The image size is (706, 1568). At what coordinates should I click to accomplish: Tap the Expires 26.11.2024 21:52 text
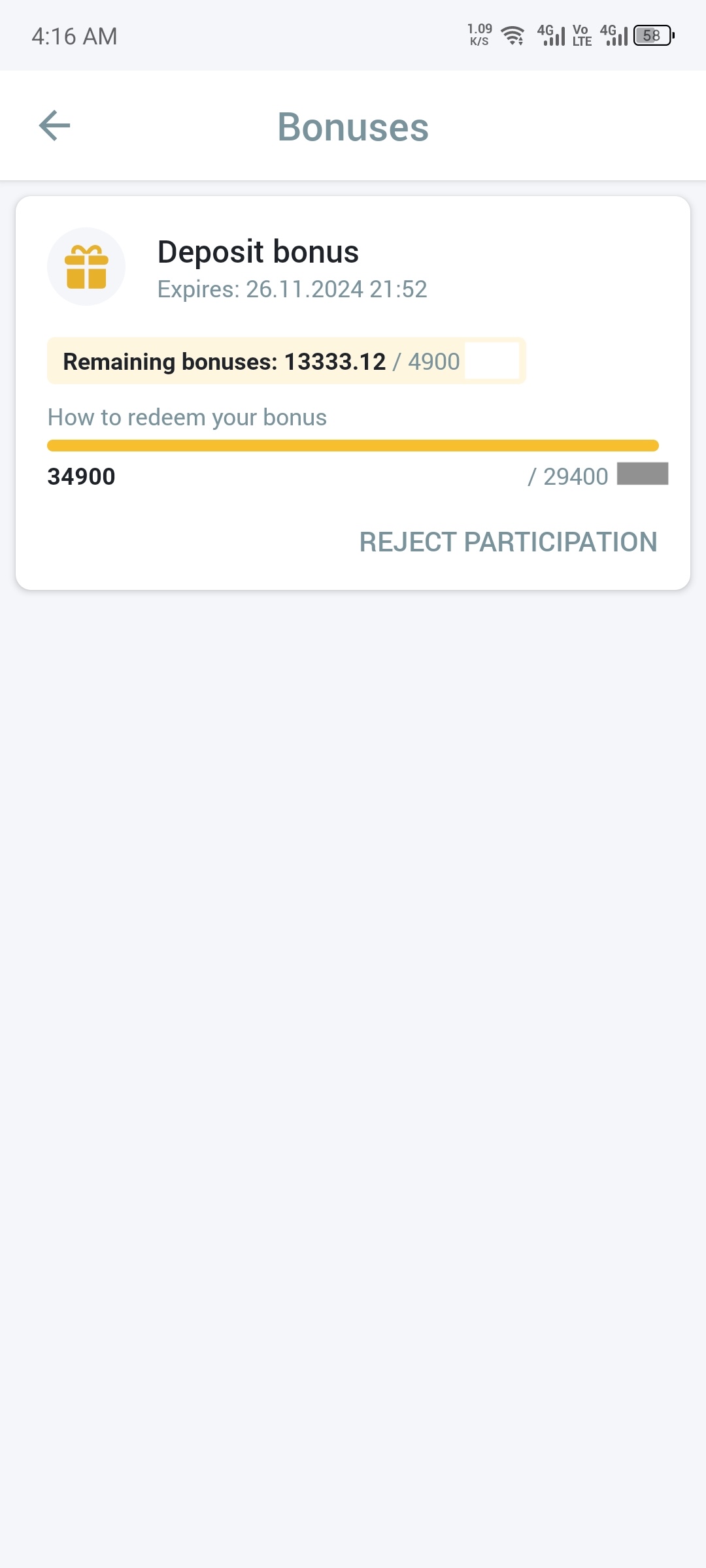[292, 289]
